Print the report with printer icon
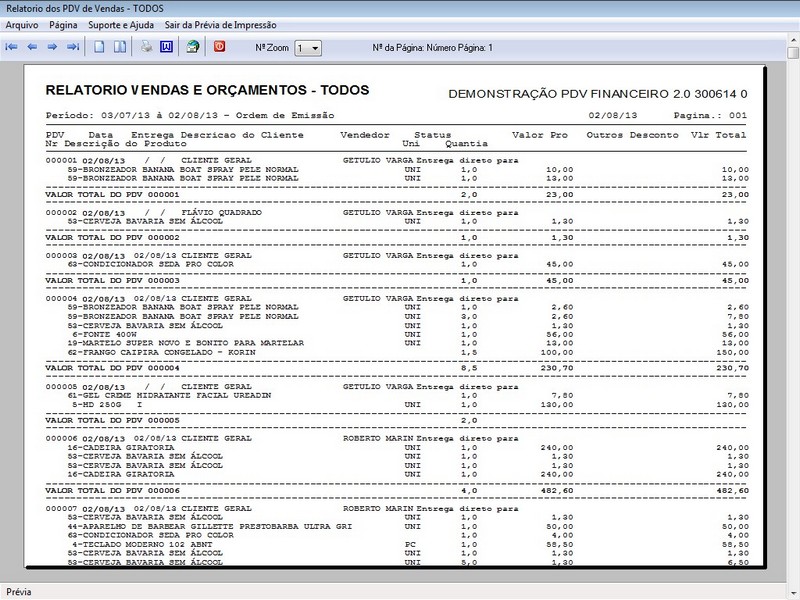The width and height of the screenshot is (800, 600). click(146, 47)
